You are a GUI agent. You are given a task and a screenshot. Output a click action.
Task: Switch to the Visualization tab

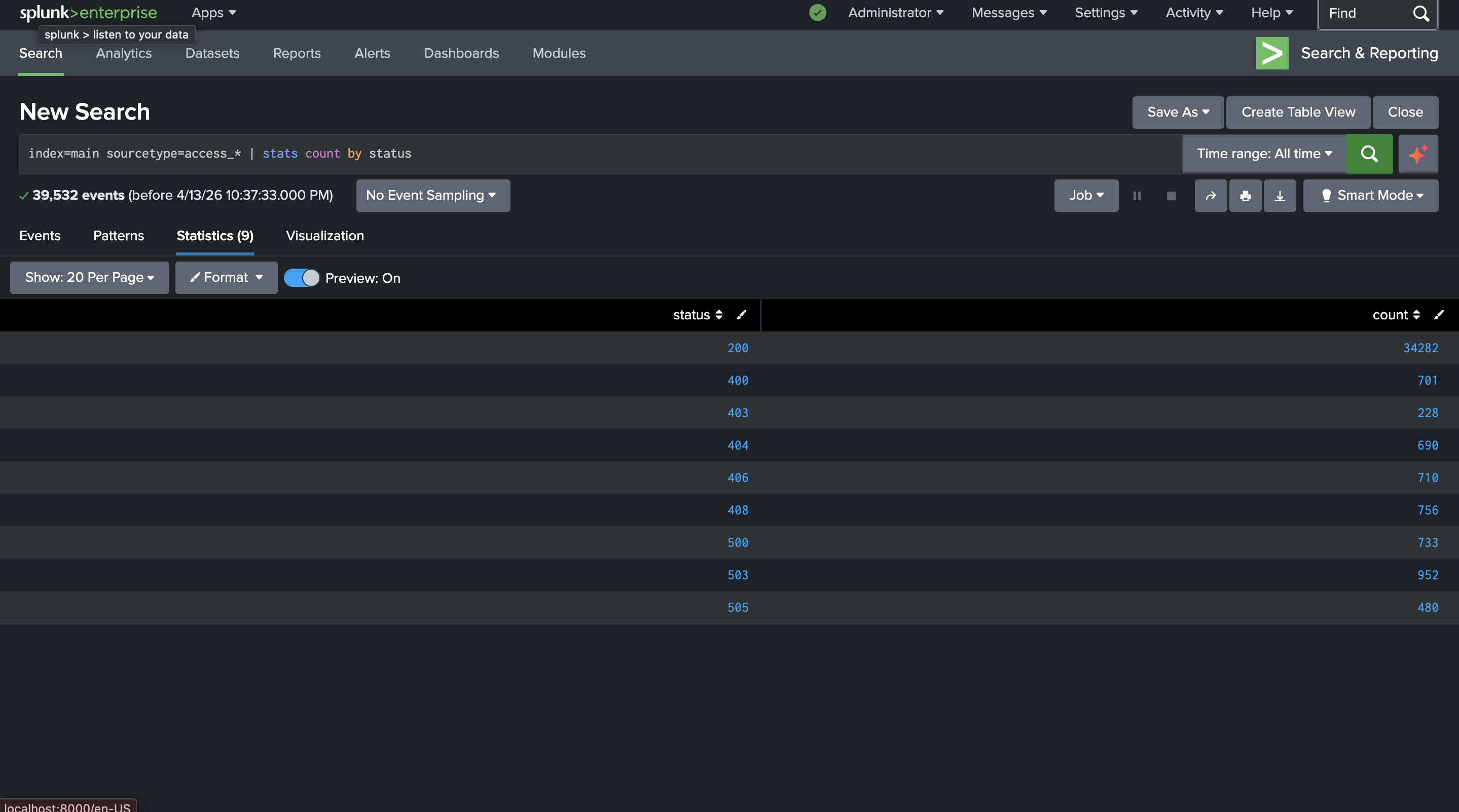(x=324, y=236)
